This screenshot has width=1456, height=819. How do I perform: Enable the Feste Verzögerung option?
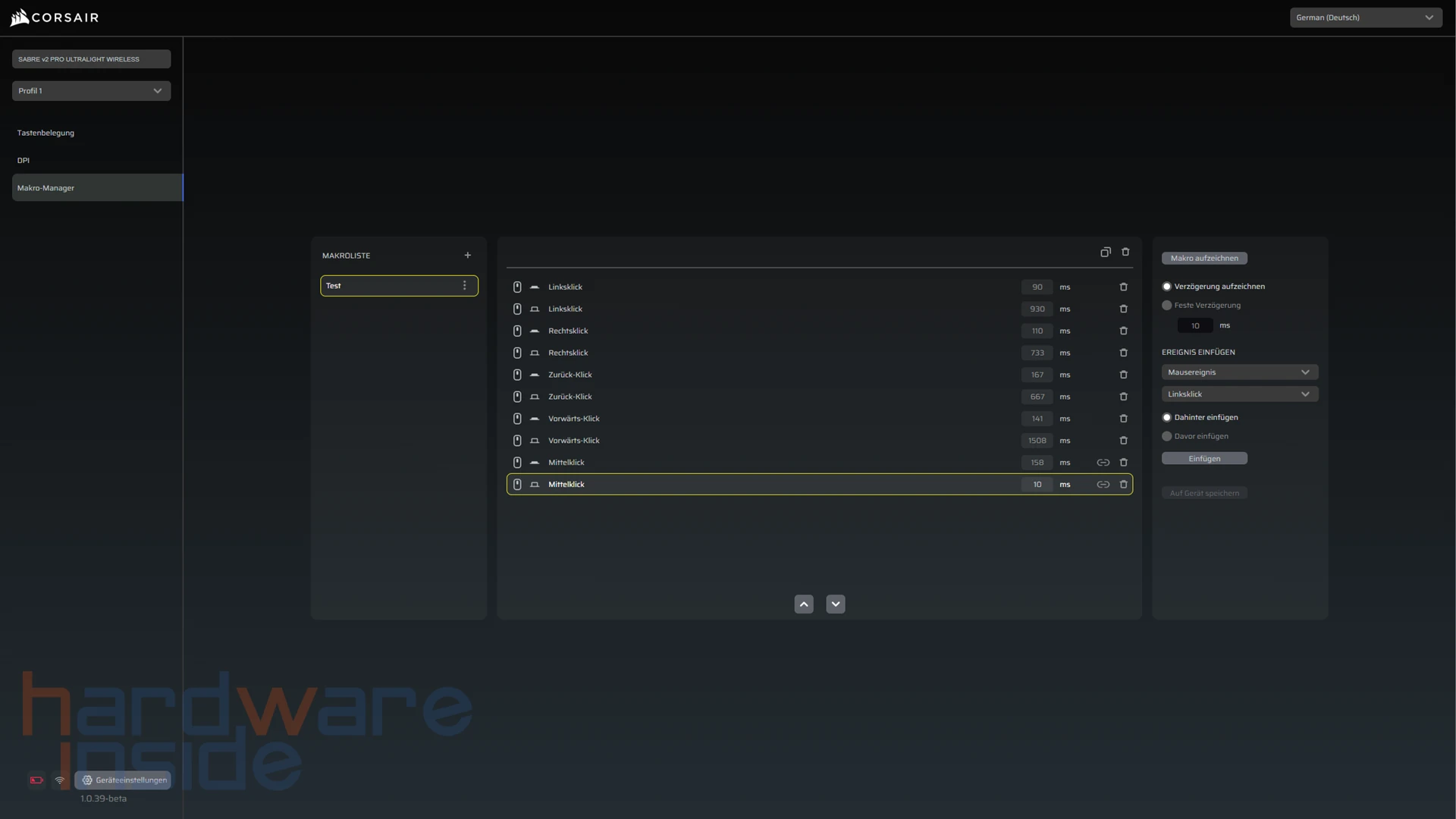(x=1167, y=306)
